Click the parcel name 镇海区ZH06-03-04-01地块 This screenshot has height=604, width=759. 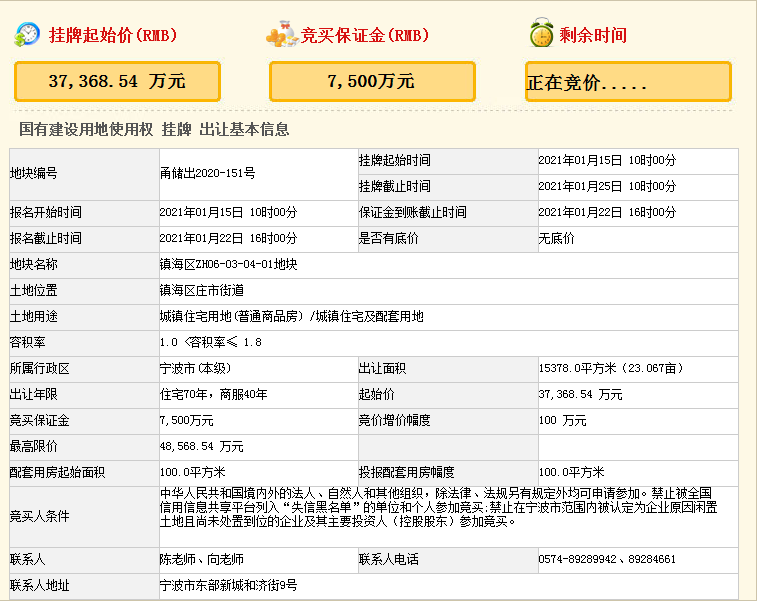228,264
